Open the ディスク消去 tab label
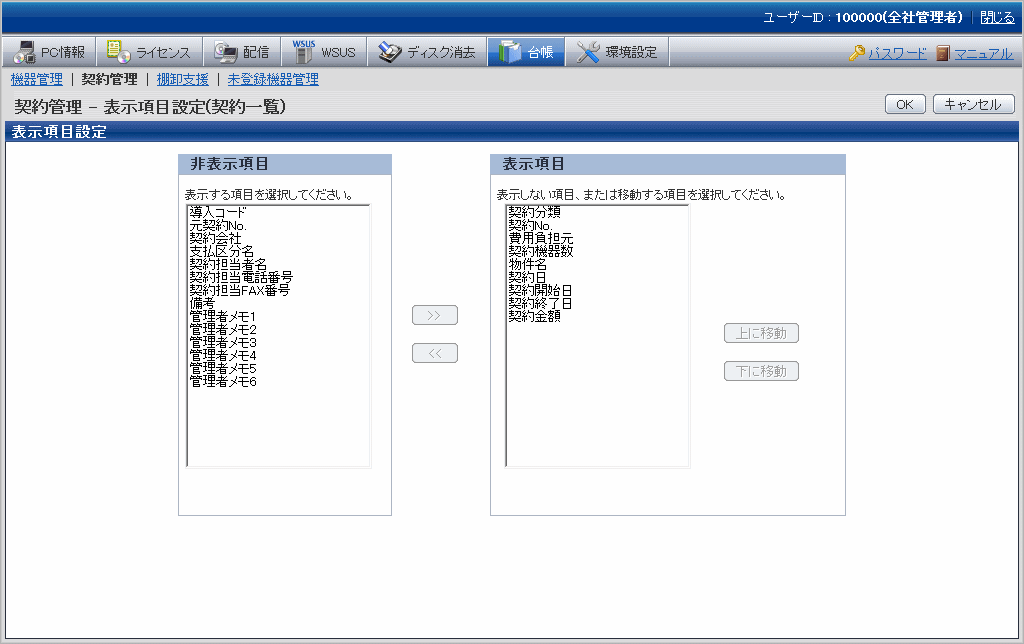1024x644 pixels. pyautogui.click(x=441, y=52)
